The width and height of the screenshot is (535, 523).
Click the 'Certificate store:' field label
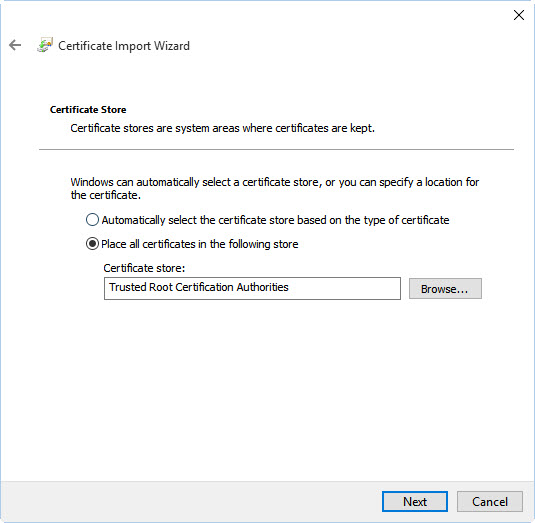[x=144, y=268]
